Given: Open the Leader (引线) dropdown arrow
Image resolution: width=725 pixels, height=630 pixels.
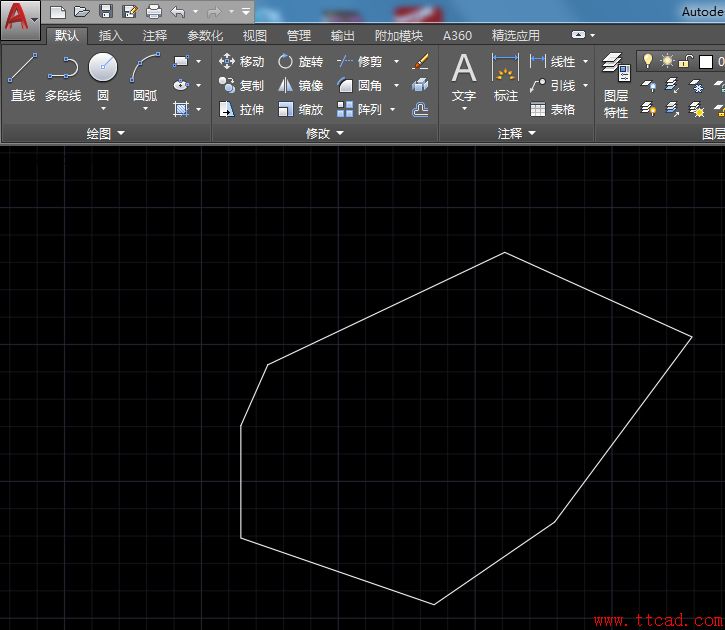Looking at the screenshot, I should 585,85.
